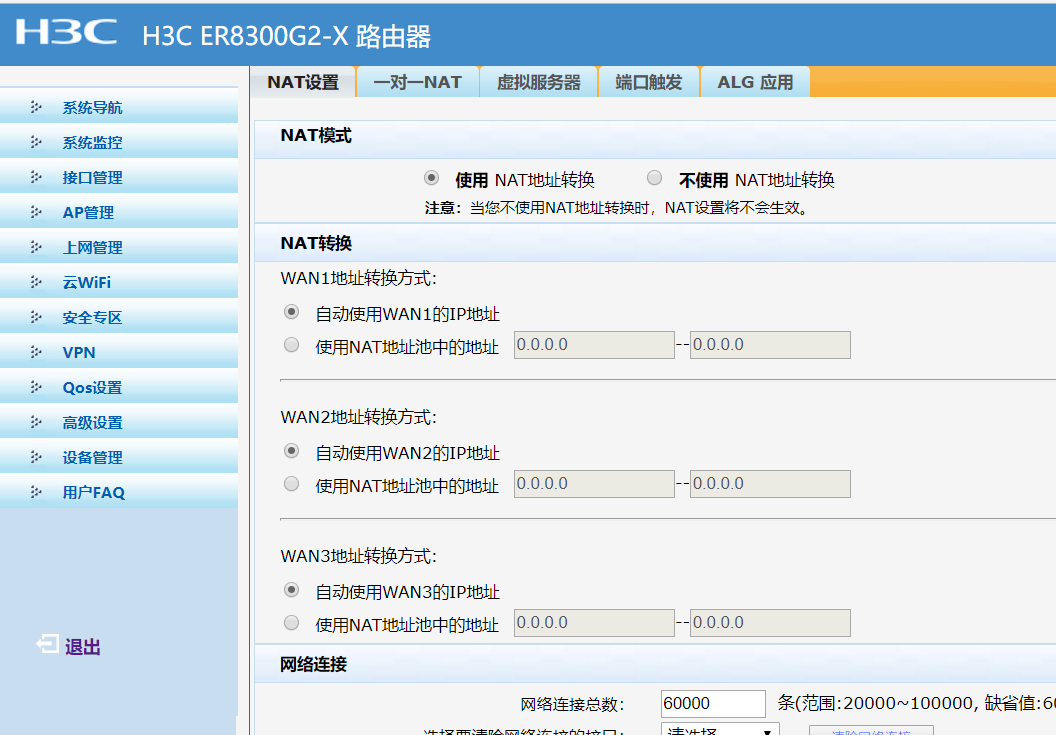
Task: Click the NAT转换 section header
Action: [x=316, y=243]
